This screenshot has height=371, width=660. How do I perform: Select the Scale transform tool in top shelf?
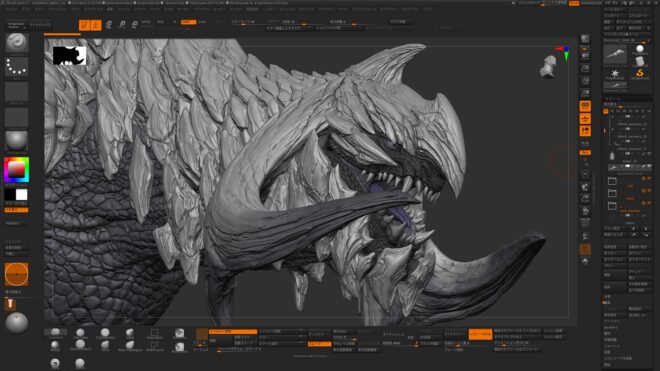pos(122,25)
